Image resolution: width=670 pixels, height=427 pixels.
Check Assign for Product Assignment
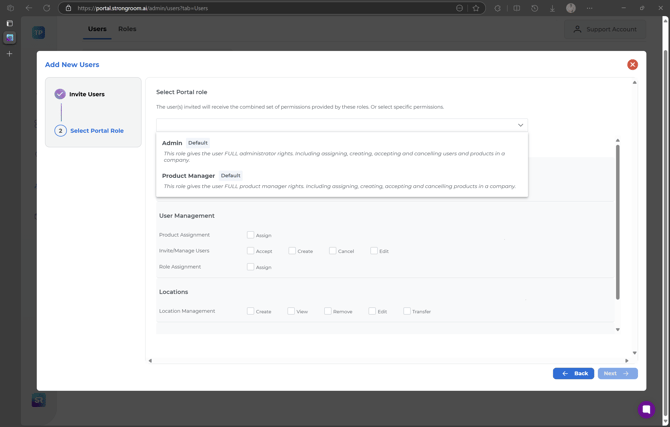[250, 235]
